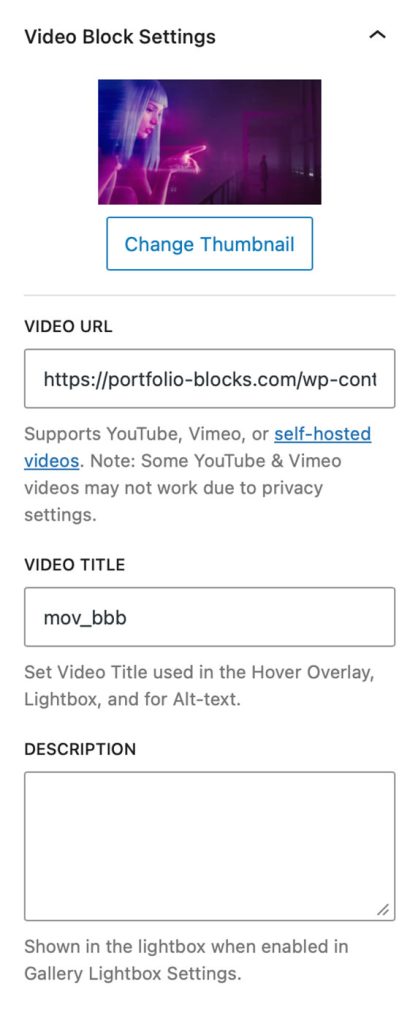Screen dimensions: 418x1024
Task: Click the VIDEO URL label
Action: pos(68,327)
